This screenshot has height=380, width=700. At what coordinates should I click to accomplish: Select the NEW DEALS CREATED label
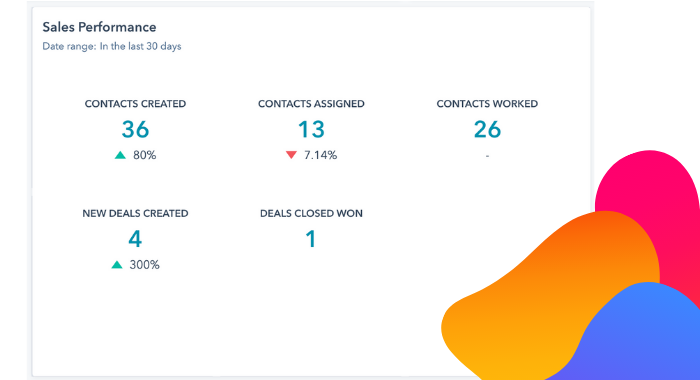[x=135, y=213]
